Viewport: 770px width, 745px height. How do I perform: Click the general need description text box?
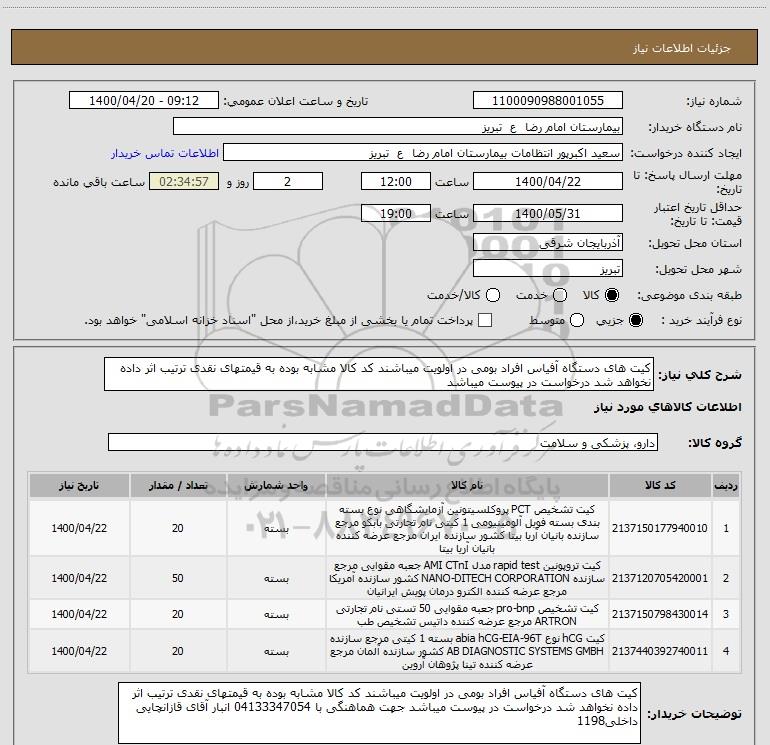(379, 374)
